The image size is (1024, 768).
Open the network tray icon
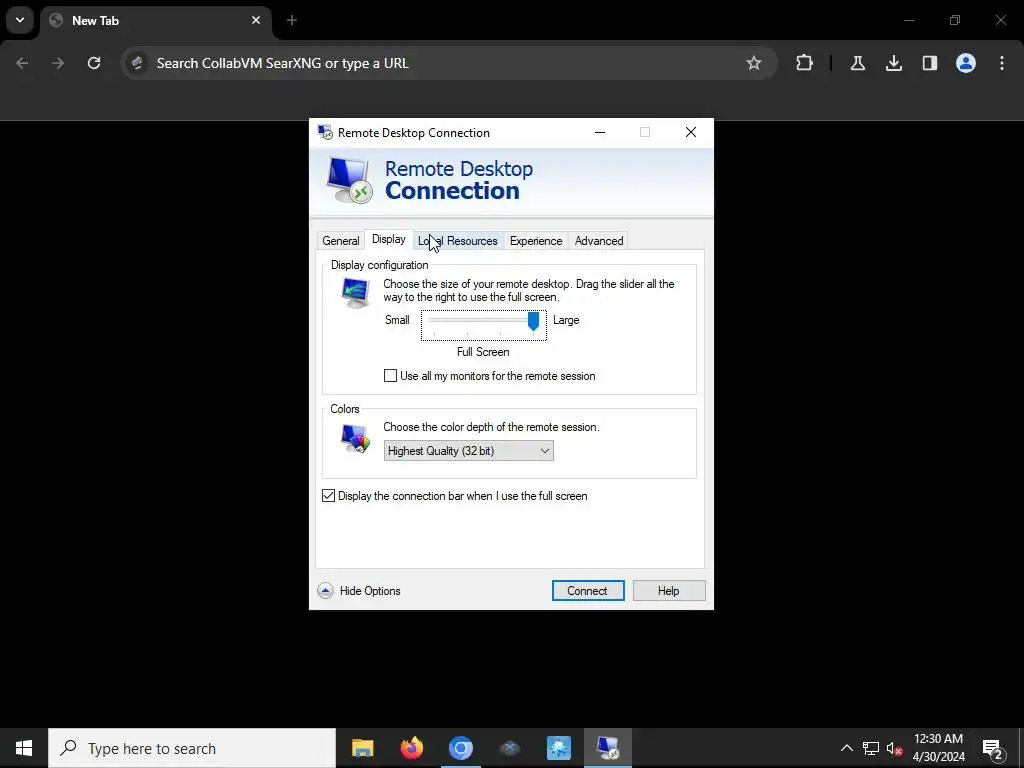[x=871, y=748]
